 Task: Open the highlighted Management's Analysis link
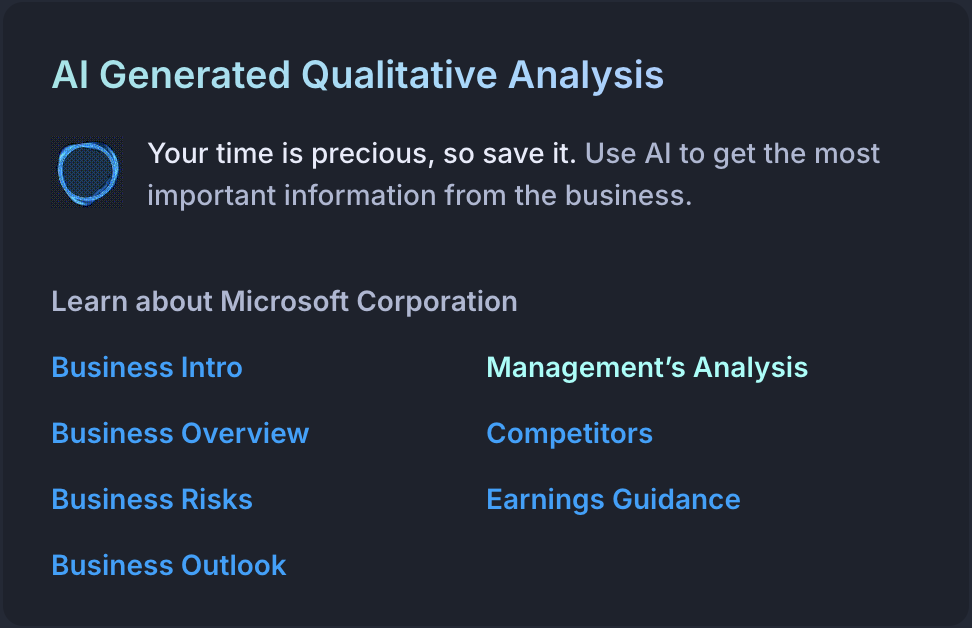[647, 368]
